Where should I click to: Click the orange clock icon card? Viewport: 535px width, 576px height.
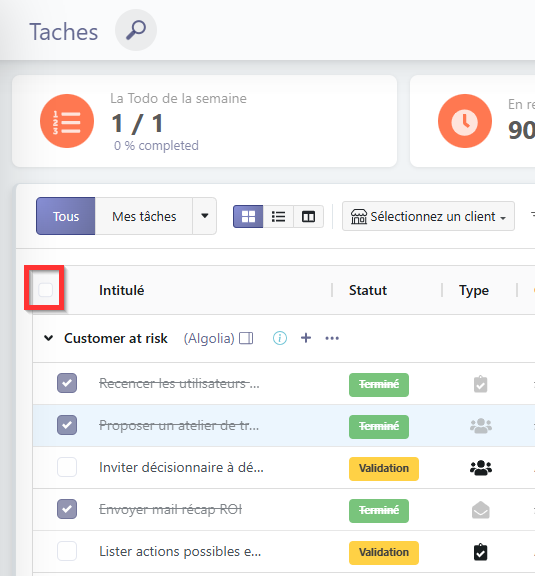click(465, 121)
